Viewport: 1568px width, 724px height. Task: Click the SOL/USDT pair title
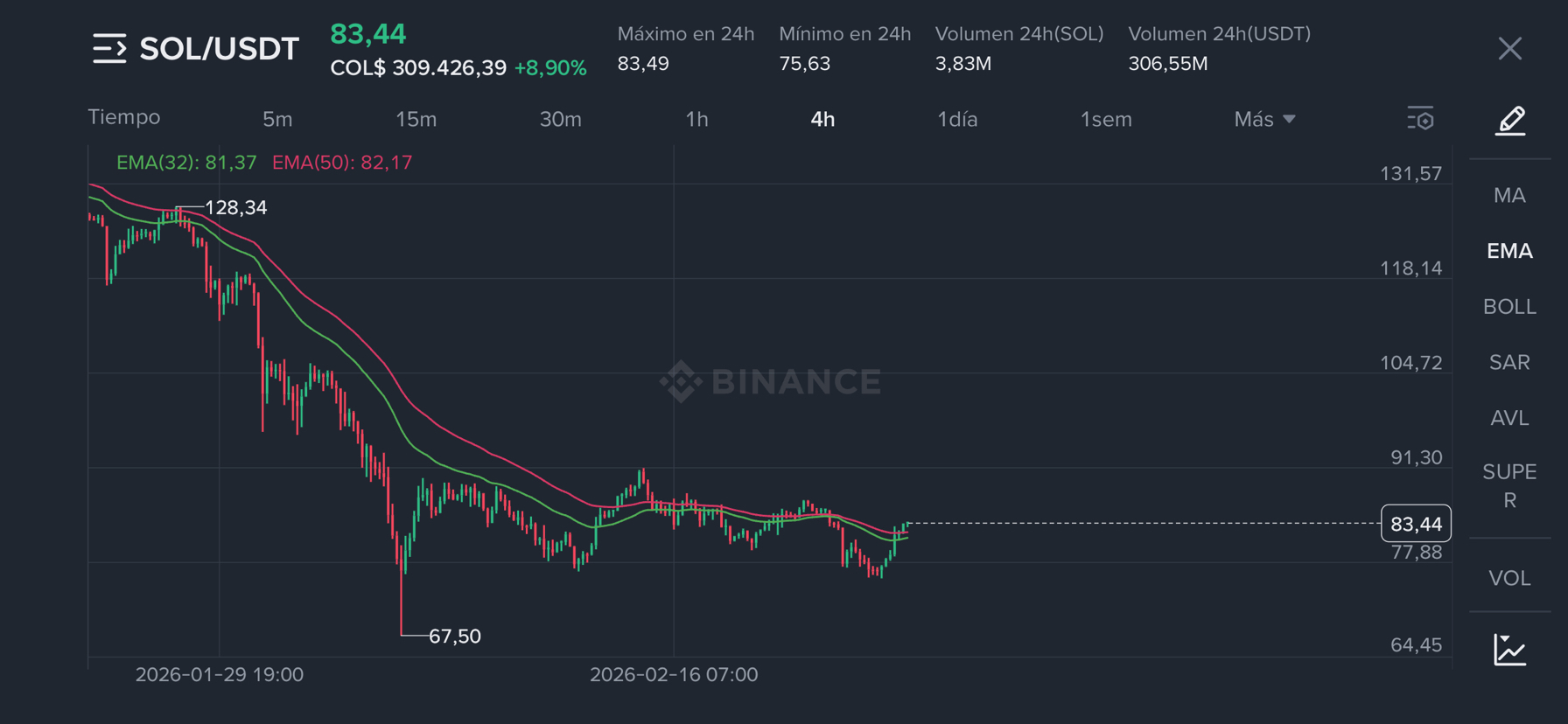(219, 49)
